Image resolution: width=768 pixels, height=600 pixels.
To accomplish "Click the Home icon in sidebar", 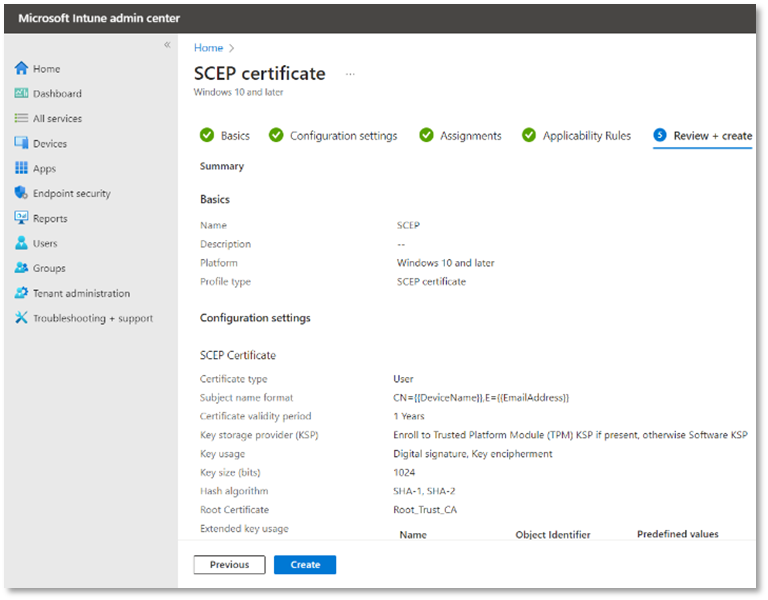I will point(21,69).
